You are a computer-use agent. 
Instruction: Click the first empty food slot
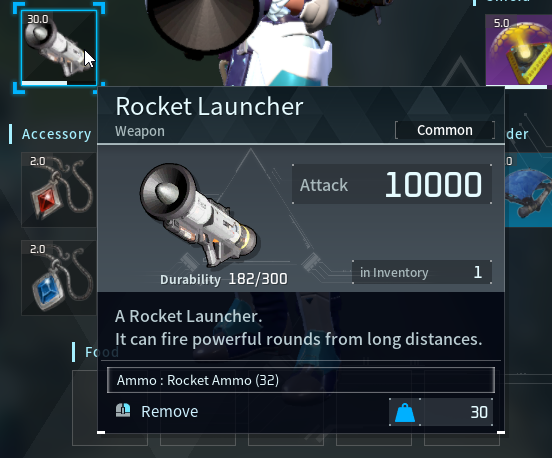pyautogui.click(x=110, y=408)
